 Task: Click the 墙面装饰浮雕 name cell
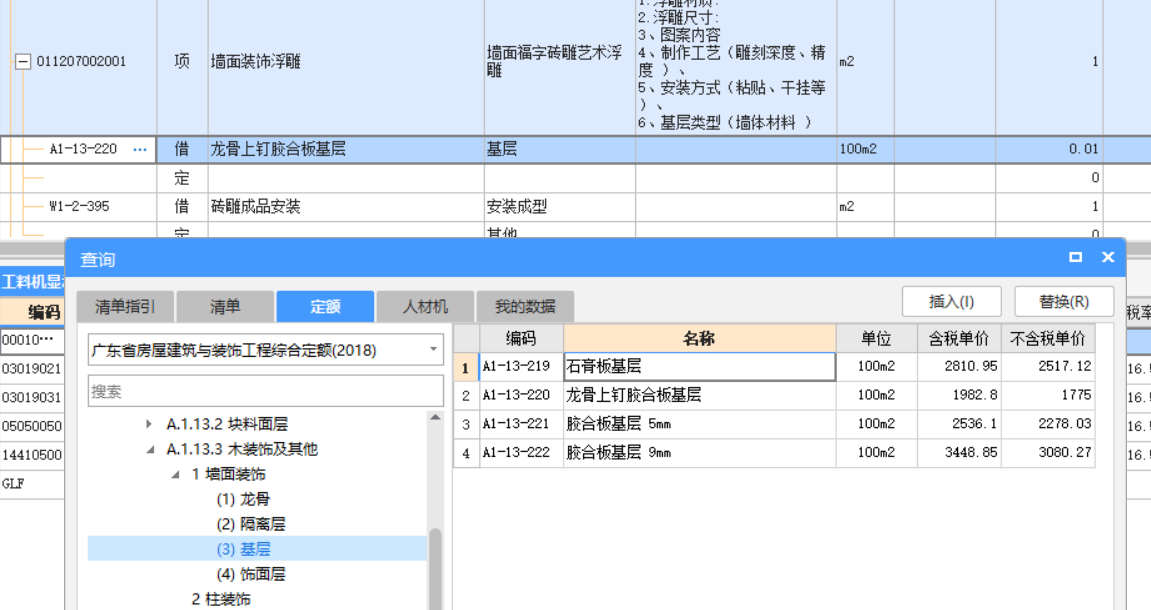(x=346, y=62)
